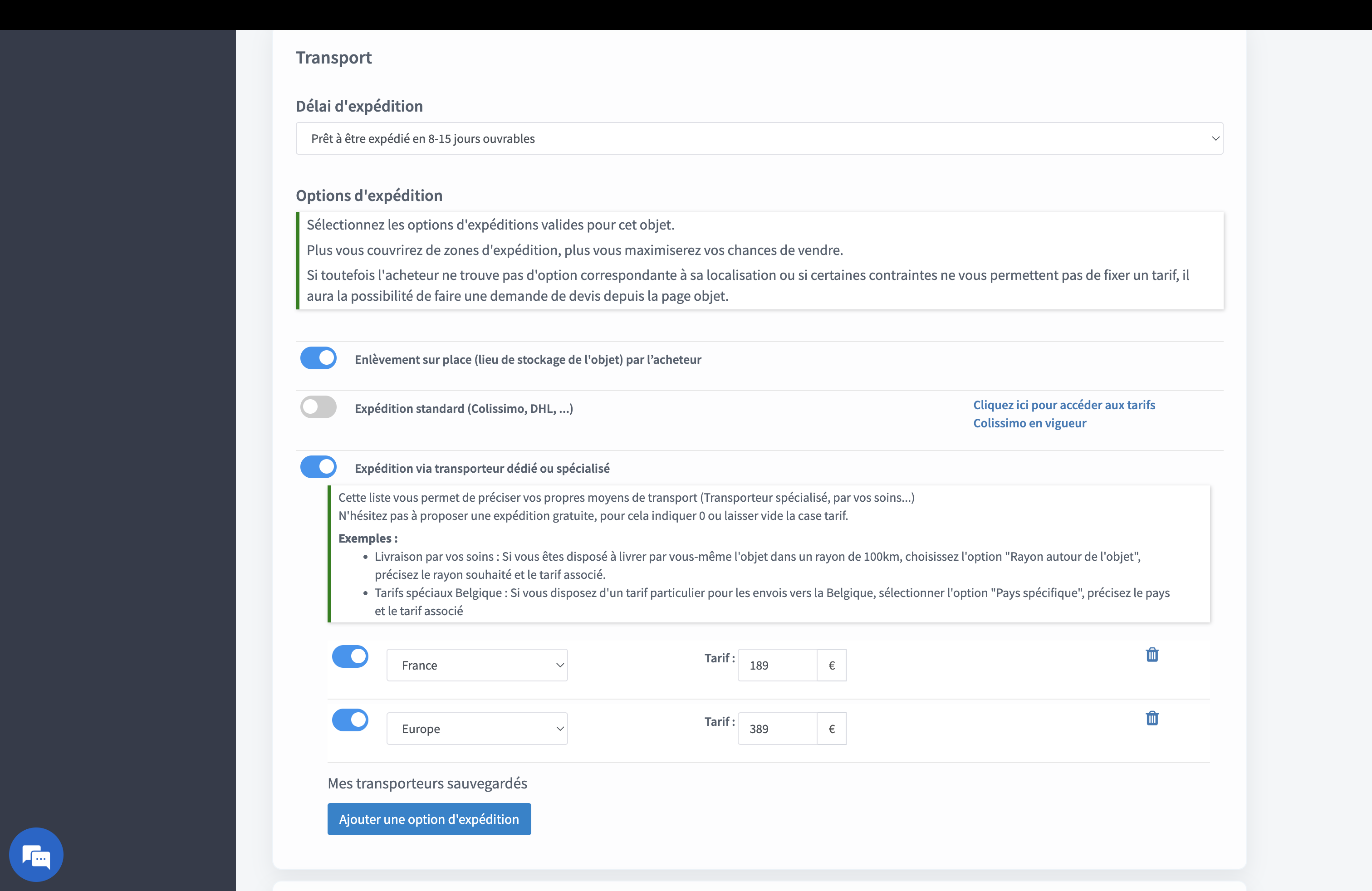Open the Délai d'expédition dropdown

[759, 138]
